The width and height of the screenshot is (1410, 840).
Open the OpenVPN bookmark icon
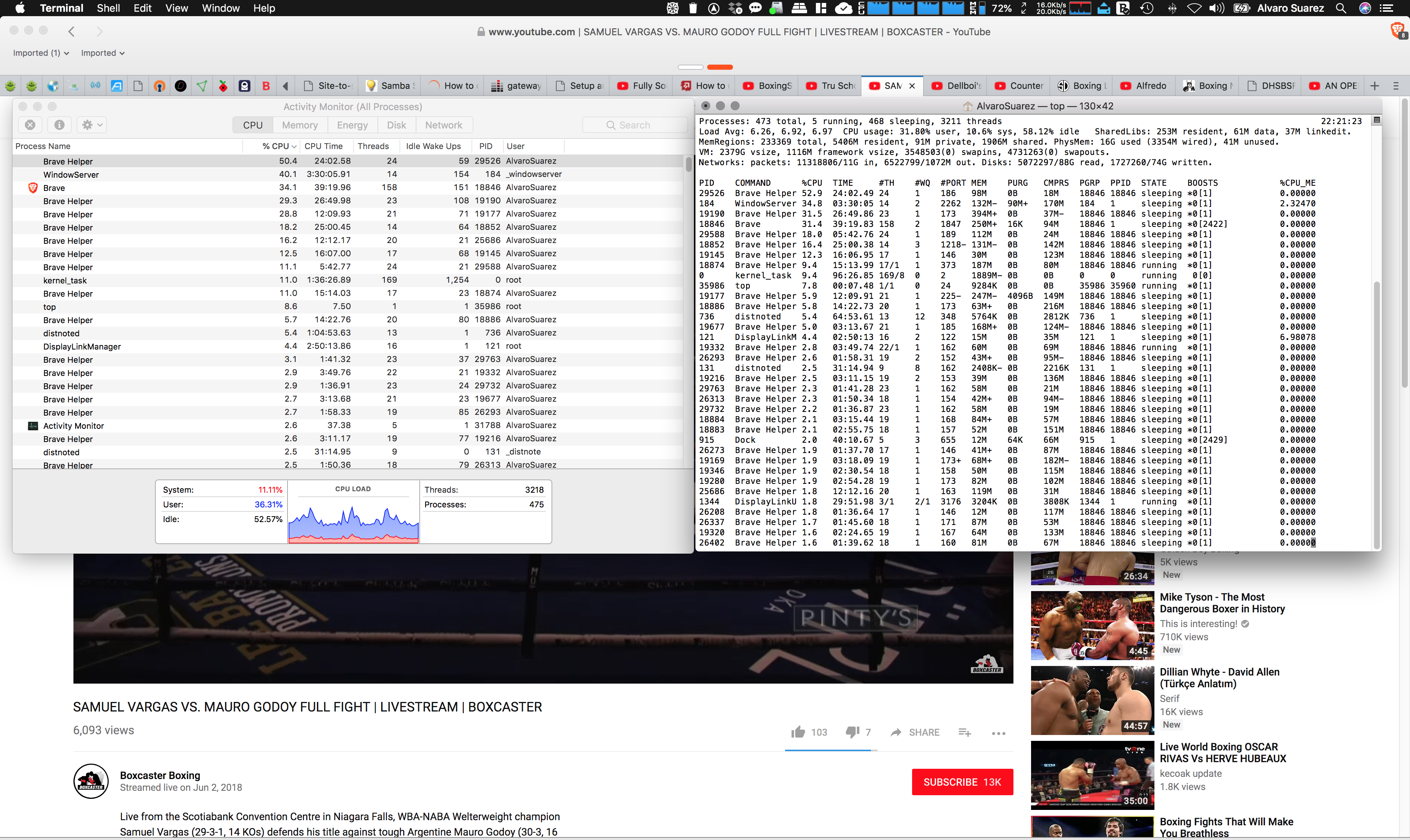159,86
